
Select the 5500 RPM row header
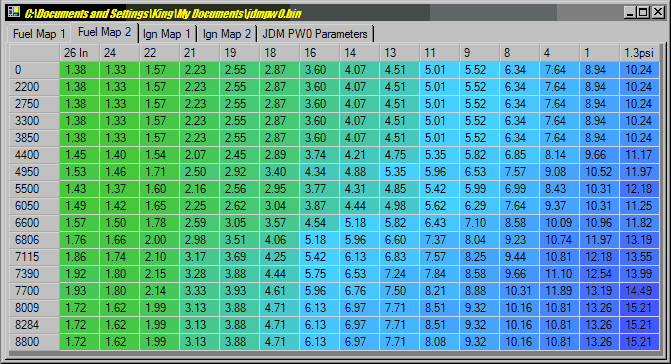click(34, 189)
